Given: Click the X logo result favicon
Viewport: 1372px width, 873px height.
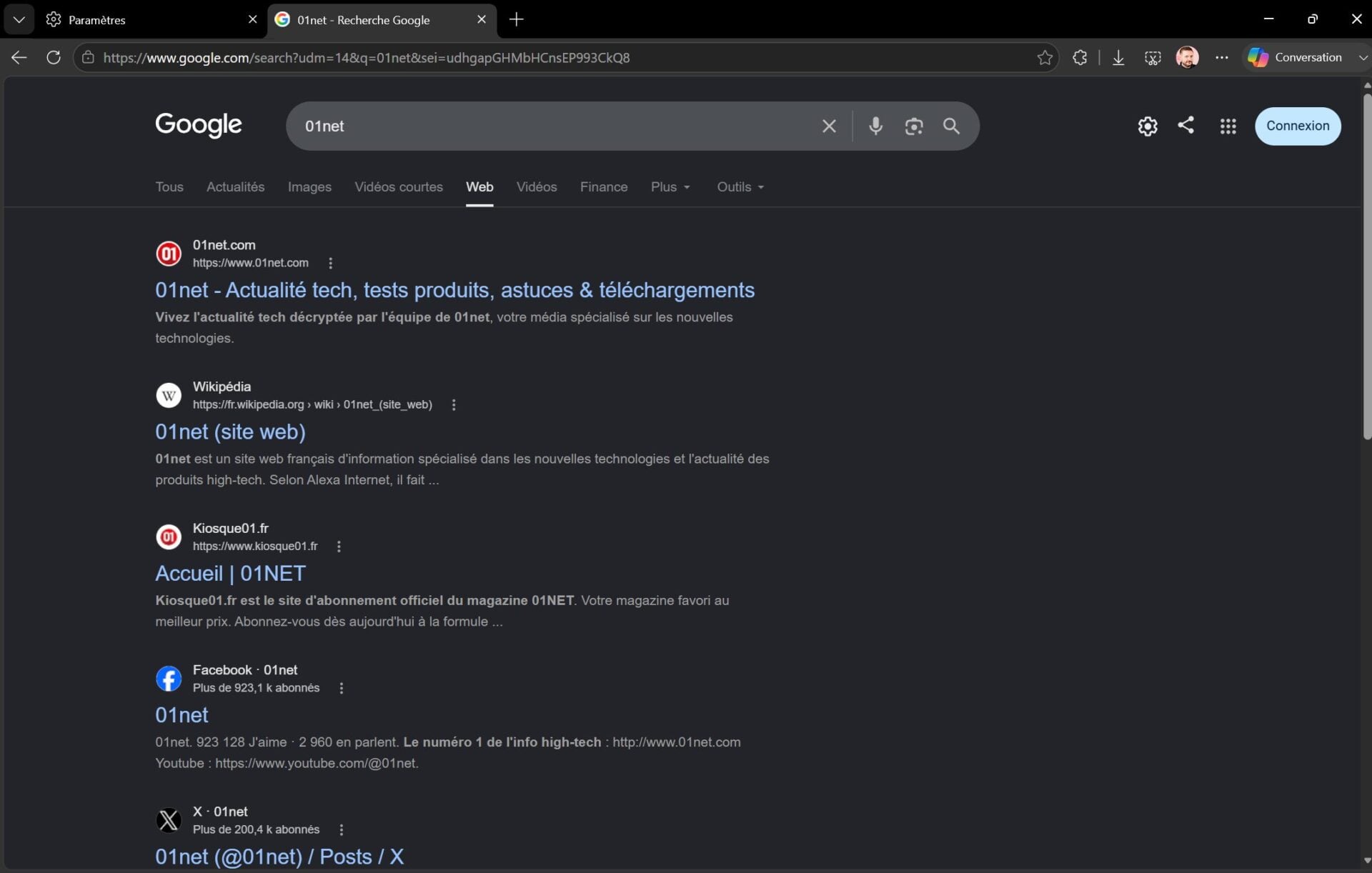Looking at the screenshot, I should 169,820.
